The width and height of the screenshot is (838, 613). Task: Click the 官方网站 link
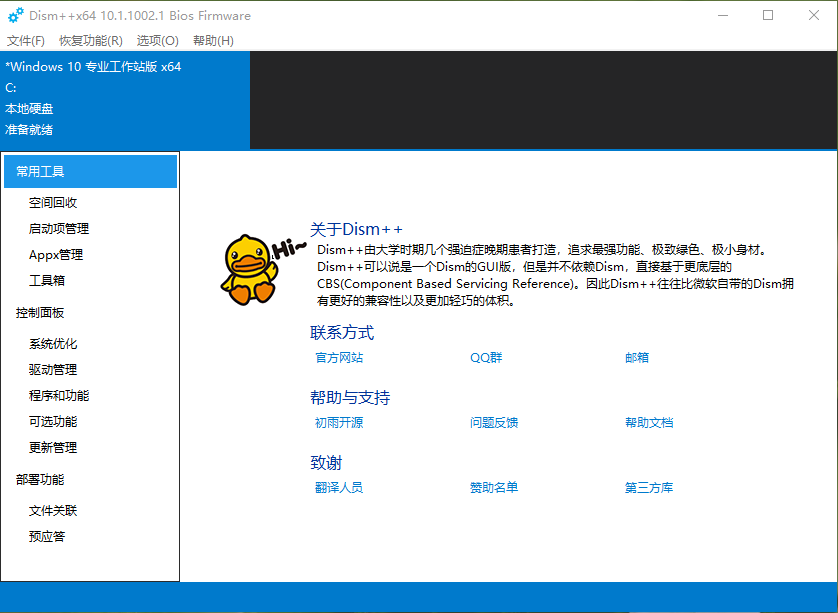click(x=339, y=358)
